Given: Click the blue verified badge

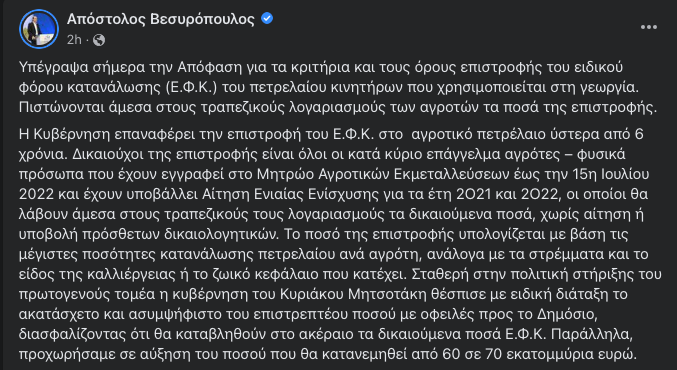Looking at the screenshot, I should (x=267, y=19).
